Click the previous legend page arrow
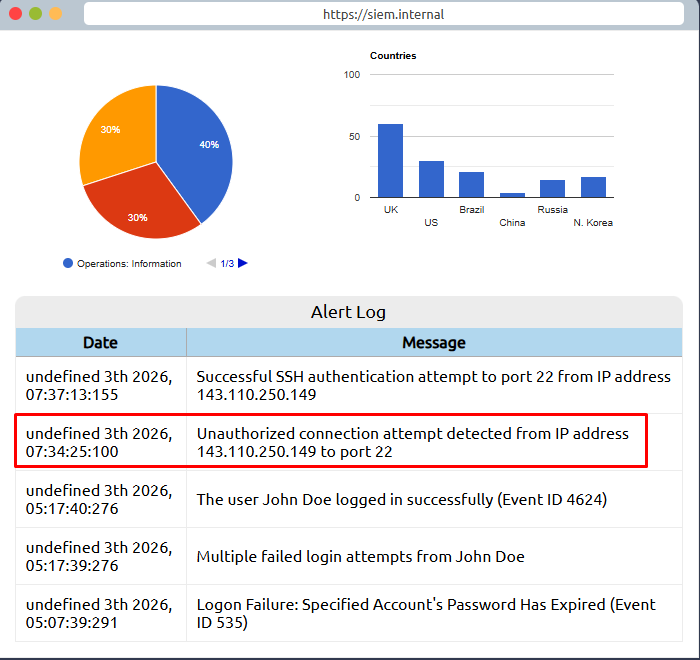This screenshot has width=700, height=660. coord(211,263)
